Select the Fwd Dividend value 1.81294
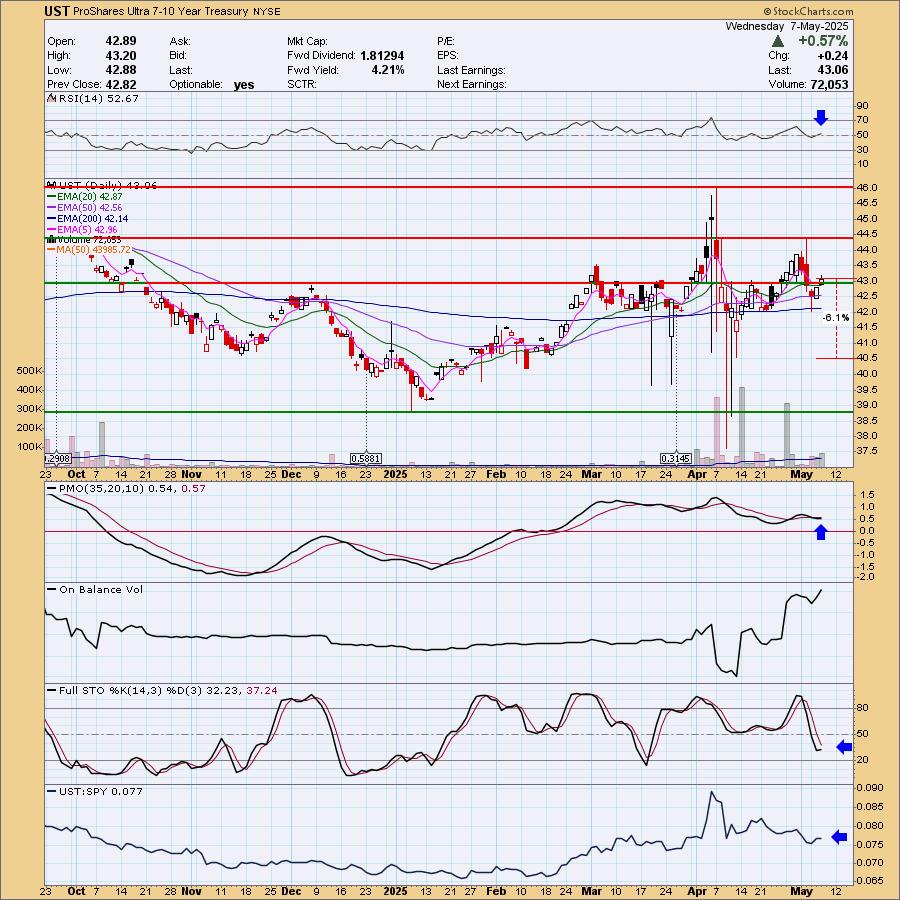 coord(382,56)
